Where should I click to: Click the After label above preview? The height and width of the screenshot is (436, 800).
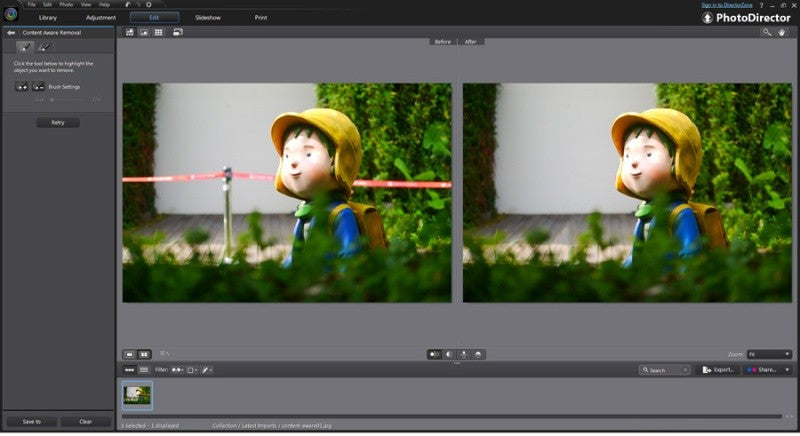point(471,42)
